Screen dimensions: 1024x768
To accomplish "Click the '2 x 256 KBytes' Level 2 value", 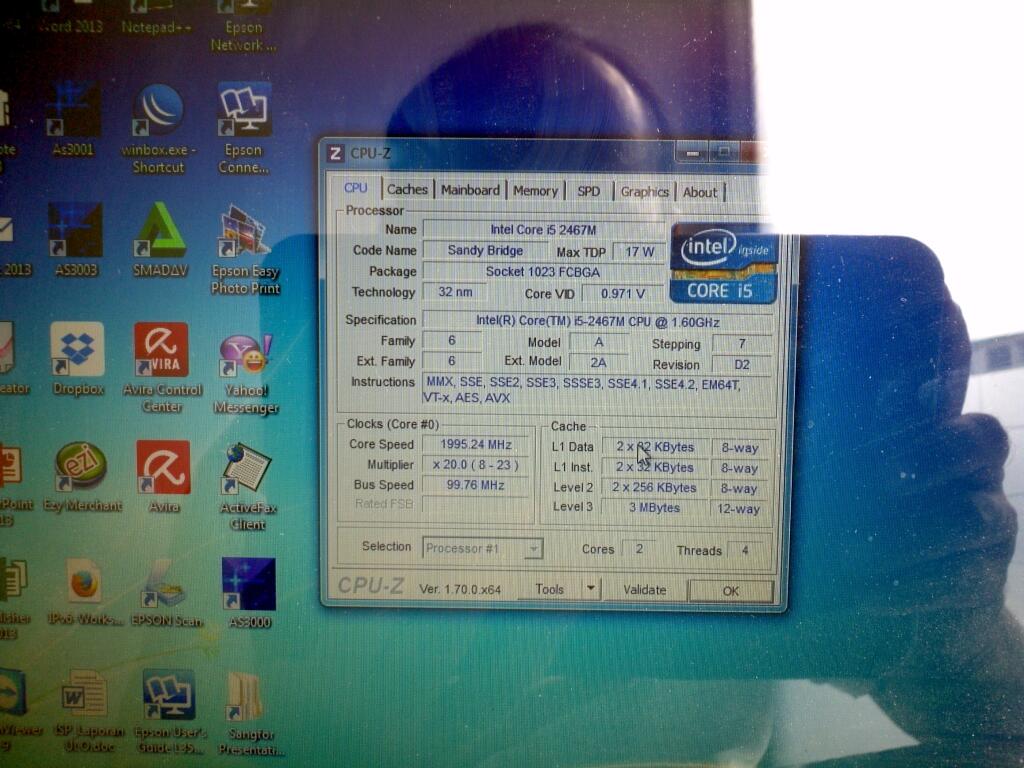I will pyautogui.click(x=654, y=488).
